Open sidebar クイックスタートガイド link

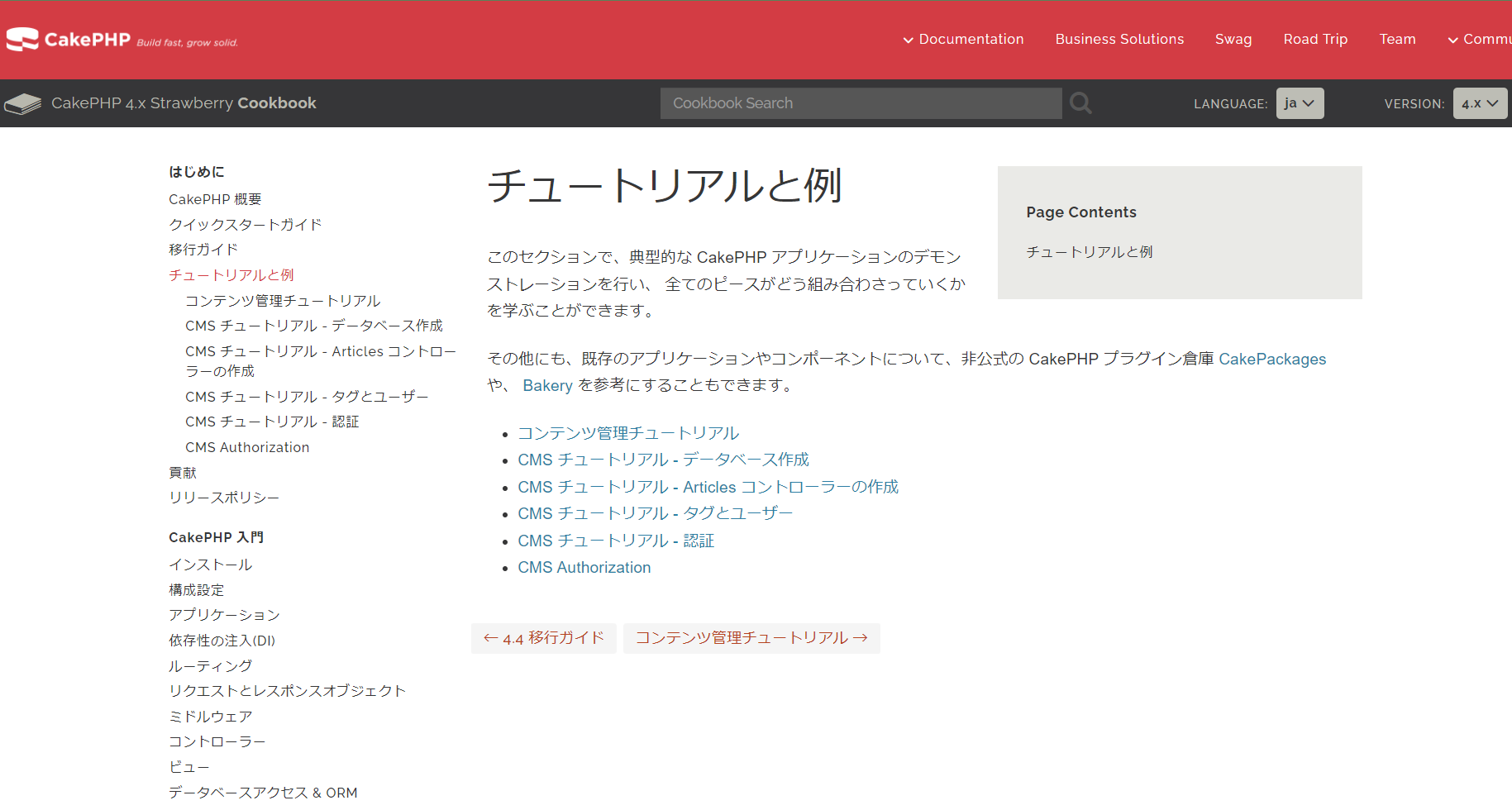(x=245, y=225)
